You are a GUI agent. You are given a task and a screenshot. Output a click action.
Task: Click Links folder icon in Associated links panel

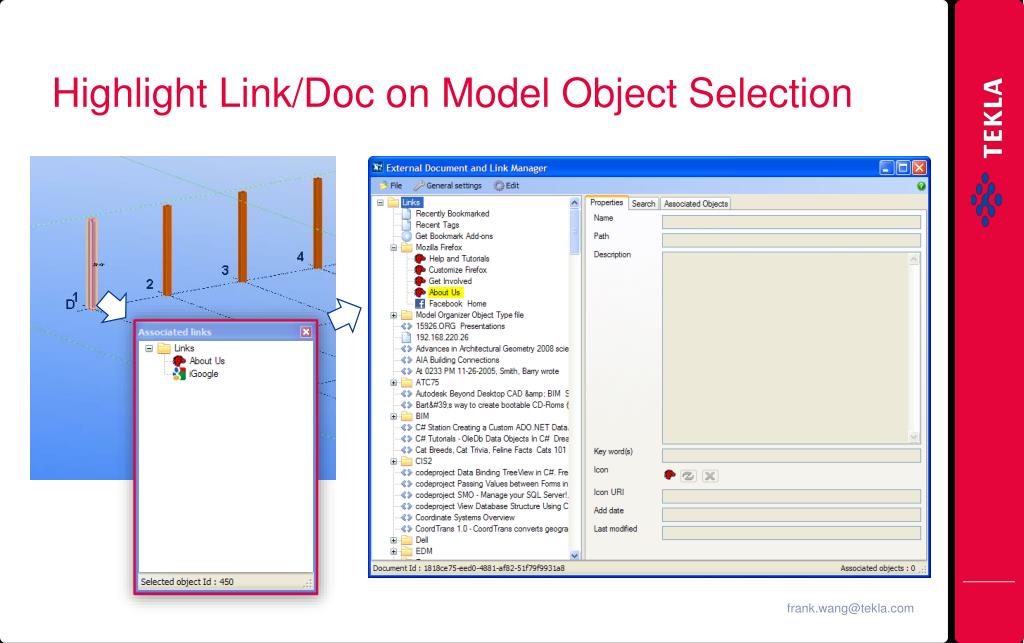[164, 349]
